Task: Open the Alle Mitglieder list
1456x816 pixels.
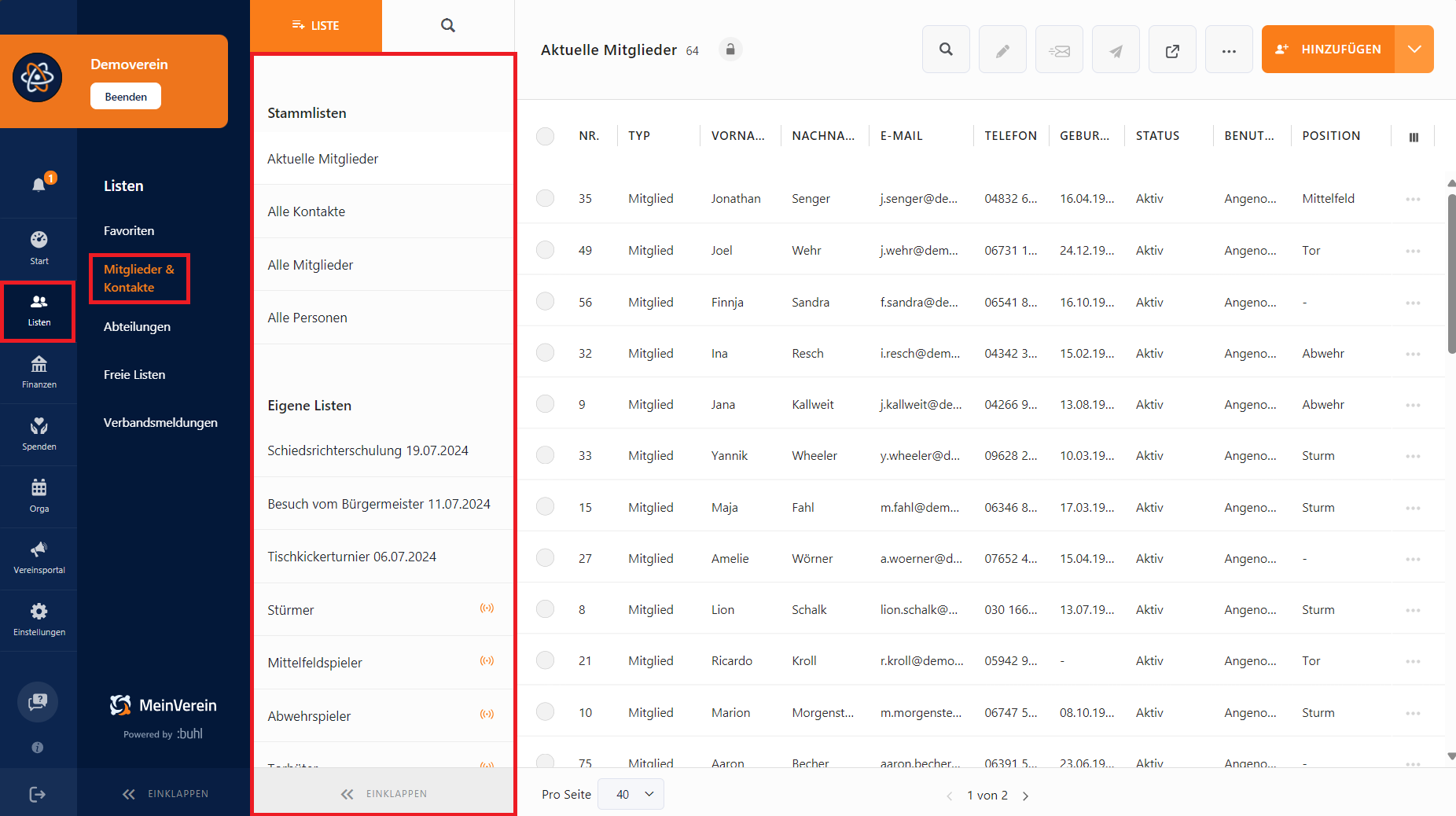Action: click(x=383, y=265)
